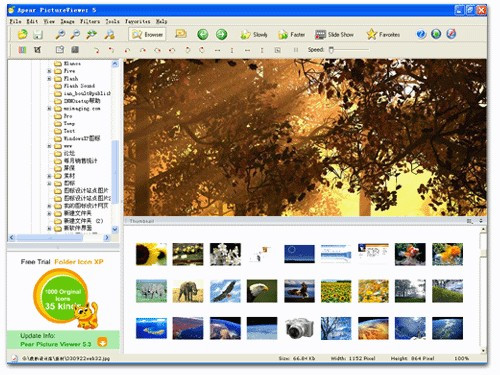Screen dimensions: 500x375
Task: Collapse the 图标 folder
Action: [49, 183]
